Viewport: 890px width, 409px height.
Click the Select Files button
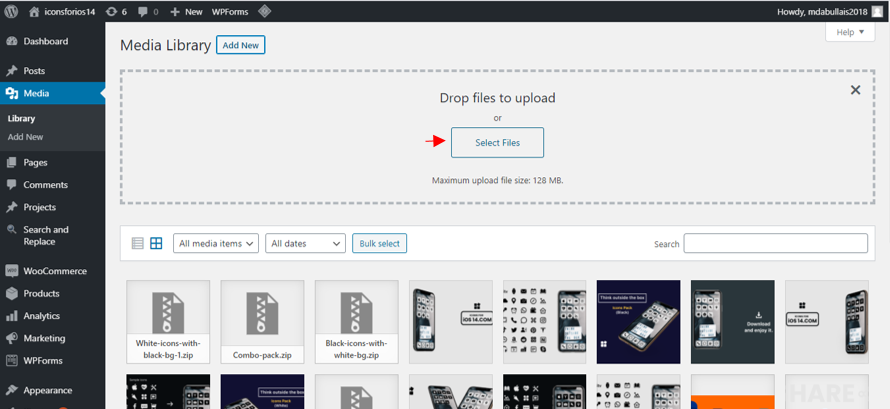click(x=497, y=142)
